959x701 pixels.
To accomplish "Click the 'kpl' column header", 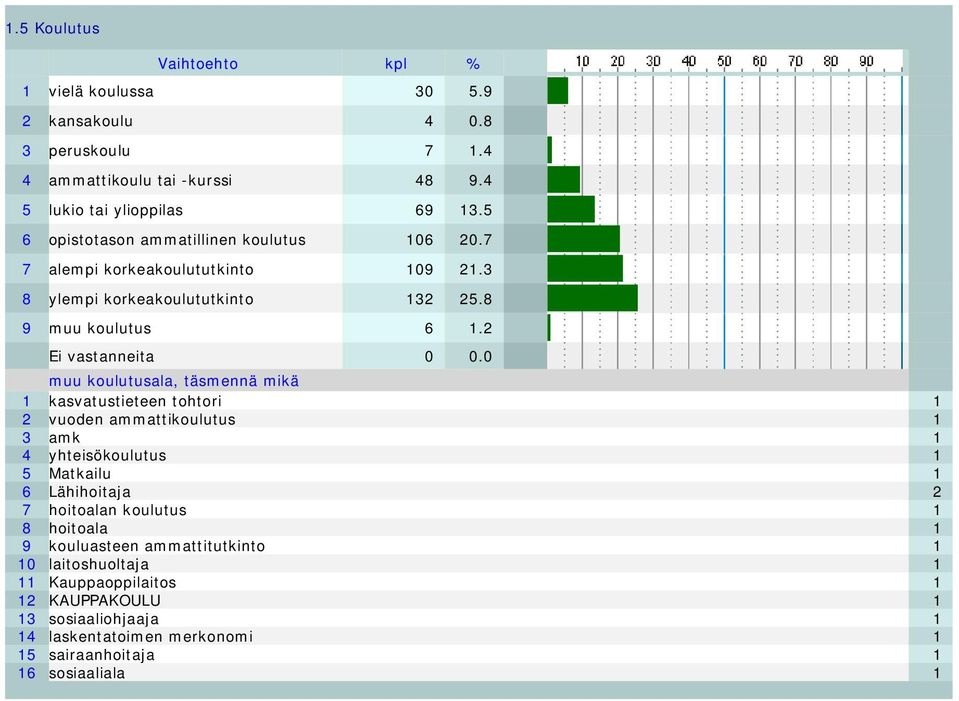I will [396, 64].
